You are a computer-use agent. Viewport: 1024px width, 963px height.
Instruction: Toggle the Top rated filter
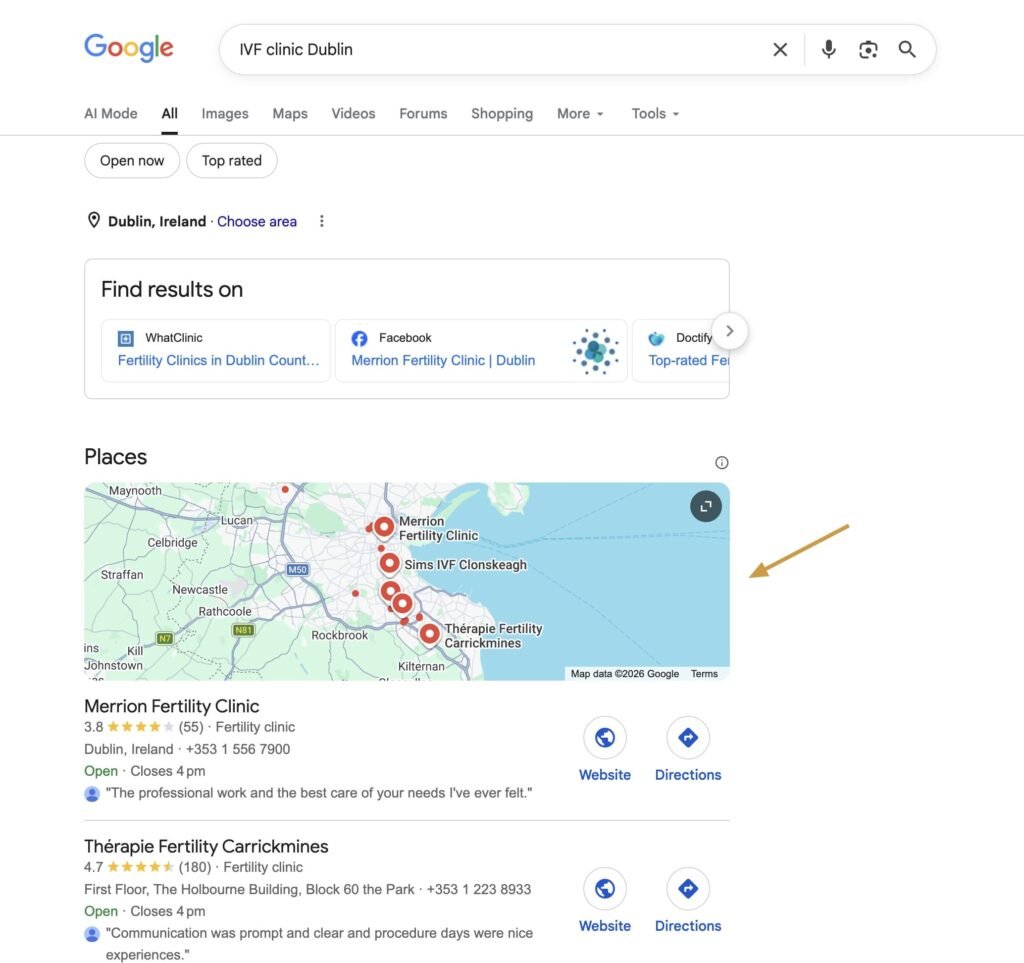click(x=232, y=161)
